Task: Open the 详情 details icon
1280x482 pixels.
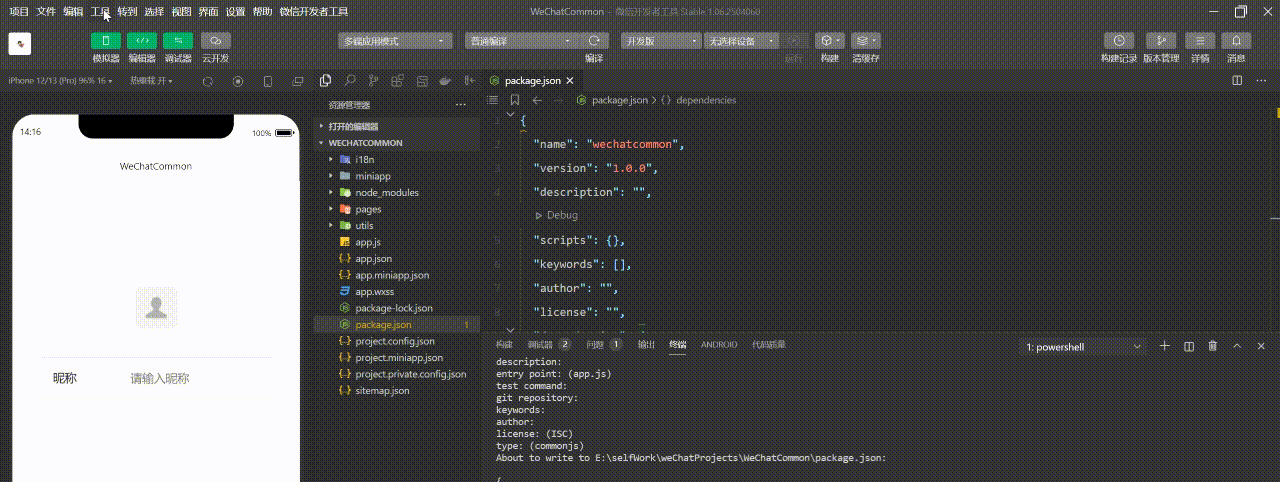Action: tap(1200, 41)
